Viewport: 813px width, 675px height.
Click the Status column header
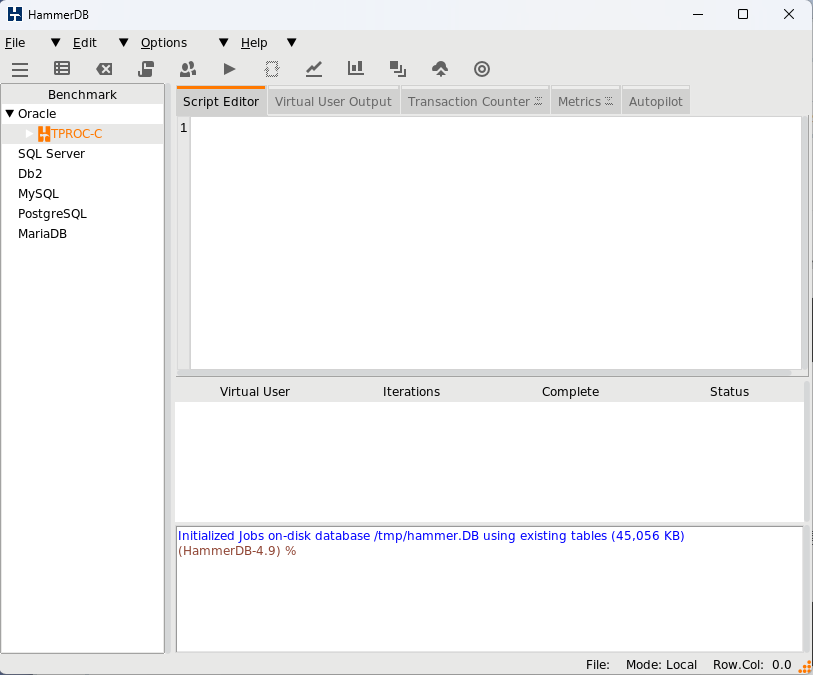729,391
